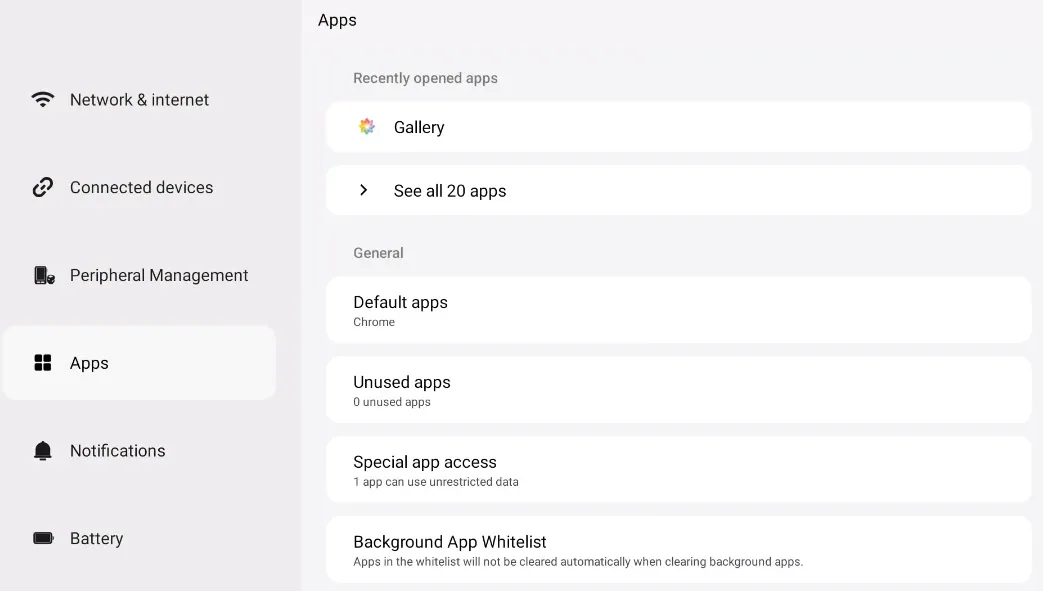1043x591 pixels.
Task: Select Peripheral Management in sidebar
Action: pos(159,275)
